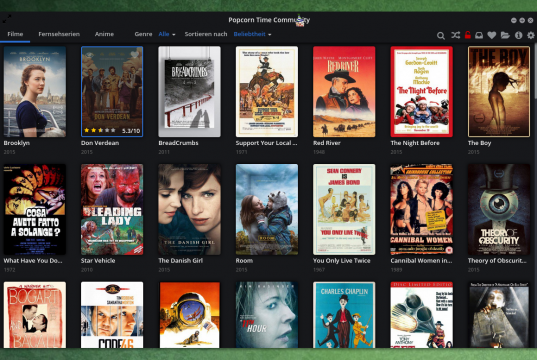Viewport: 537px width, 360px height.
Task: Open the Brooklyn movie poster
Action: (x=35, y=92)
